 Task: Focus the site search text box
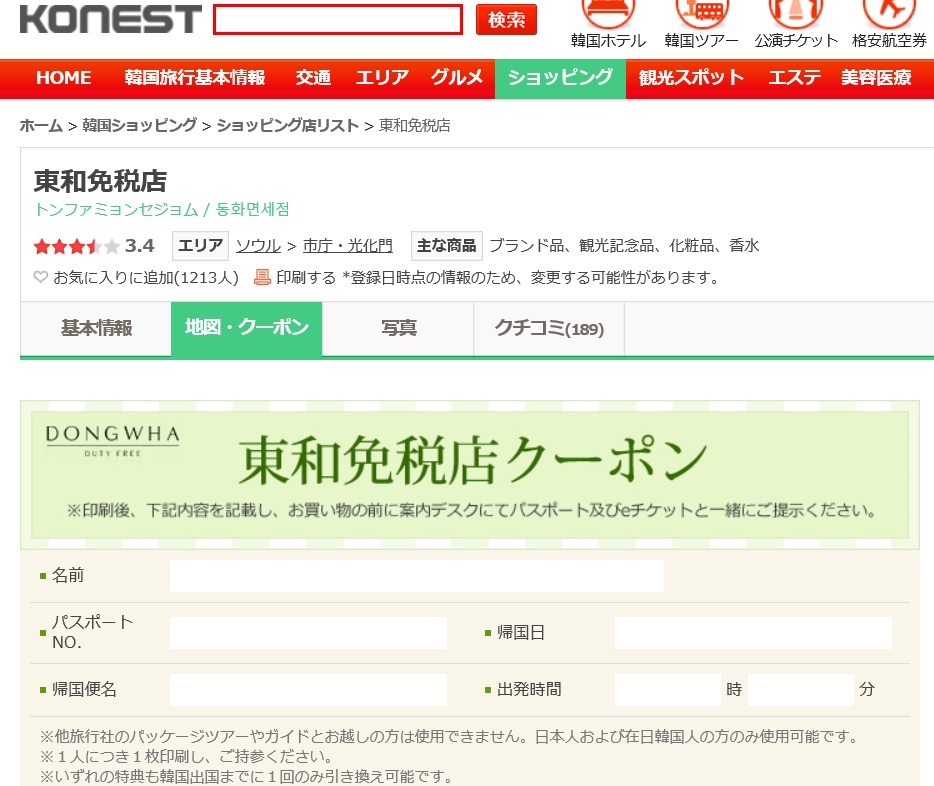tap(338, 20)
